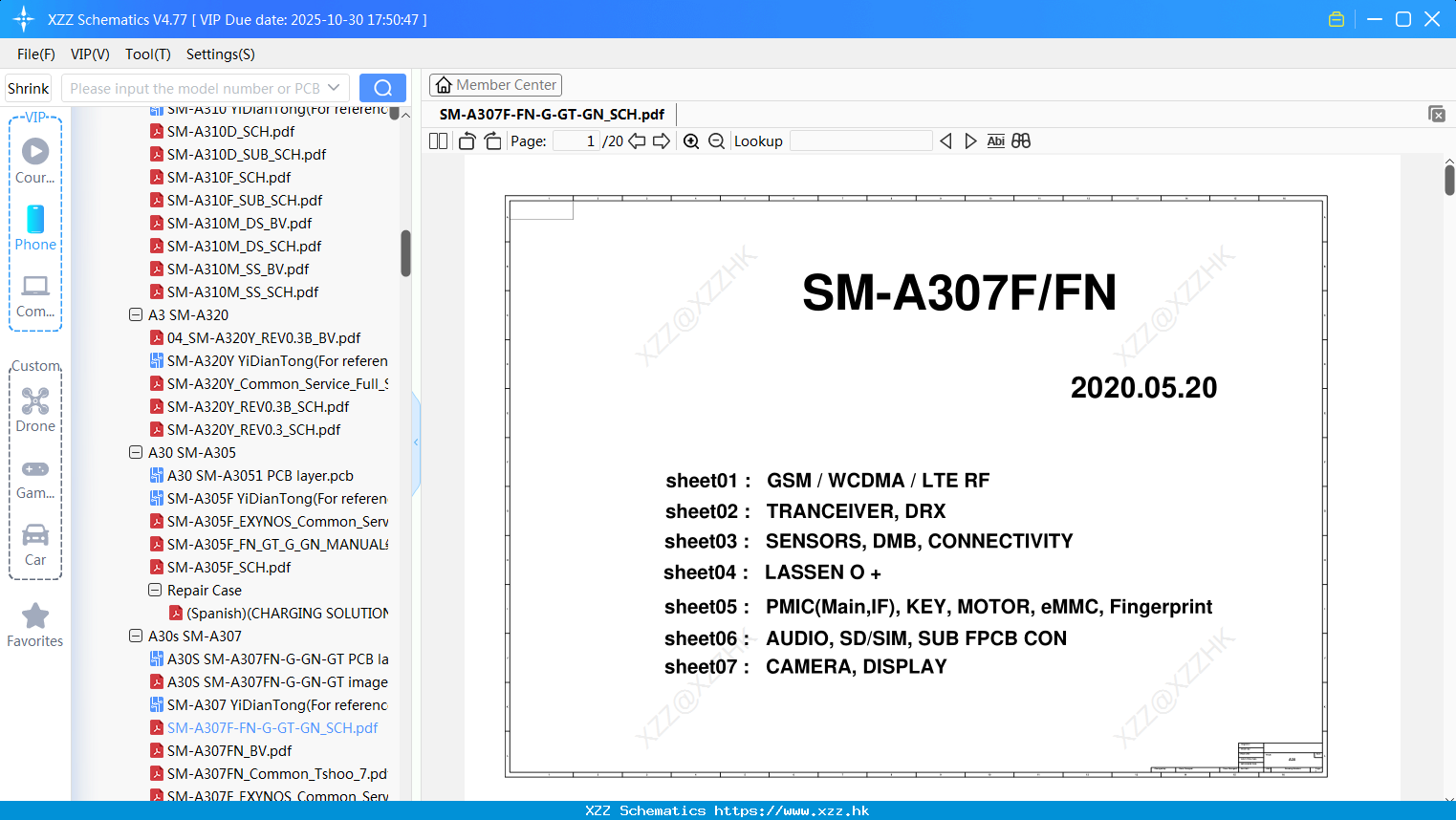
Task: Open the Settings(S) menu
Action: pos(221,54)
